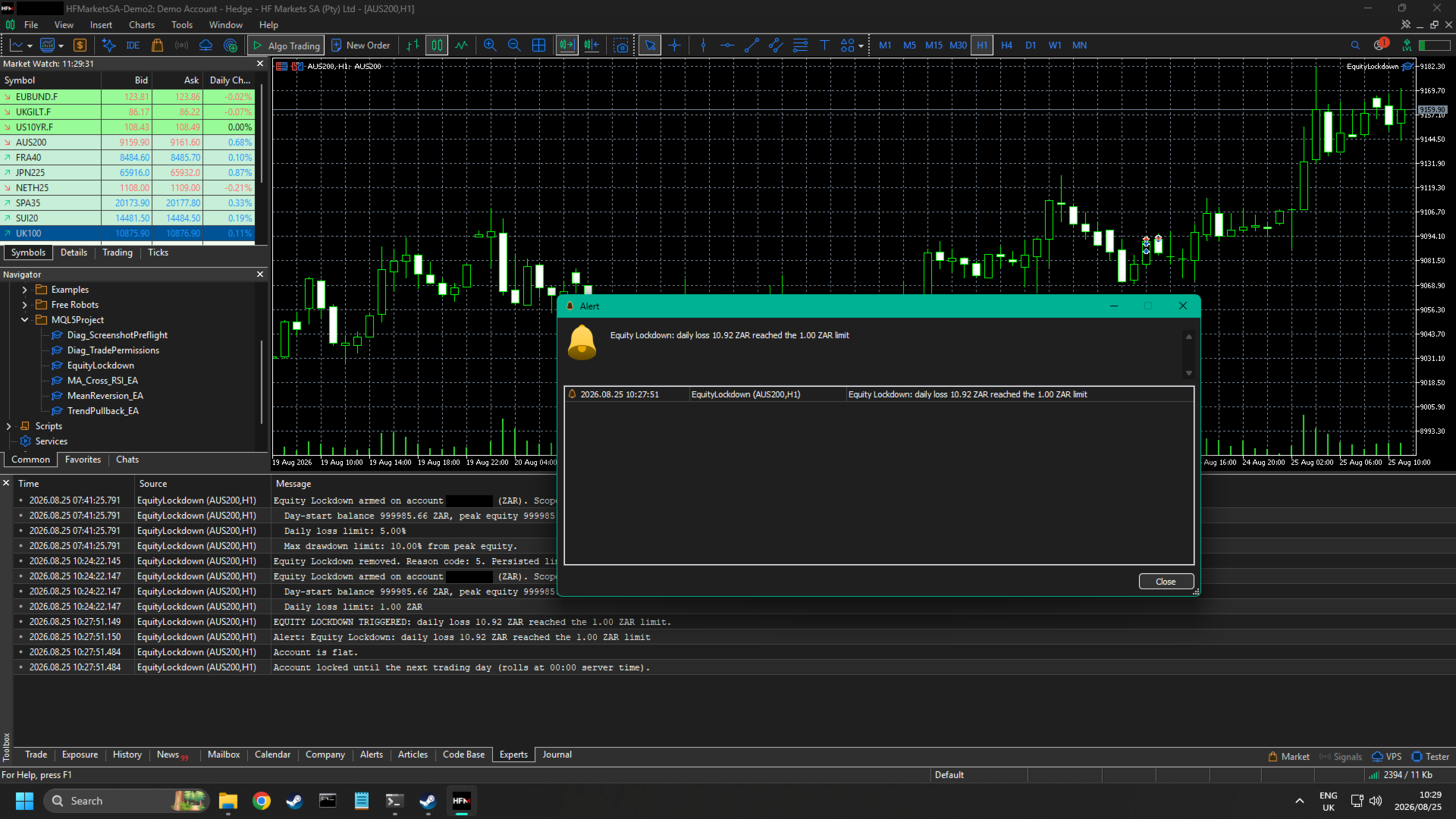The width and height of the screenshot is (1456, 819).
Task: Select the crosshair cursor tool
Action: tap(674, 45)
